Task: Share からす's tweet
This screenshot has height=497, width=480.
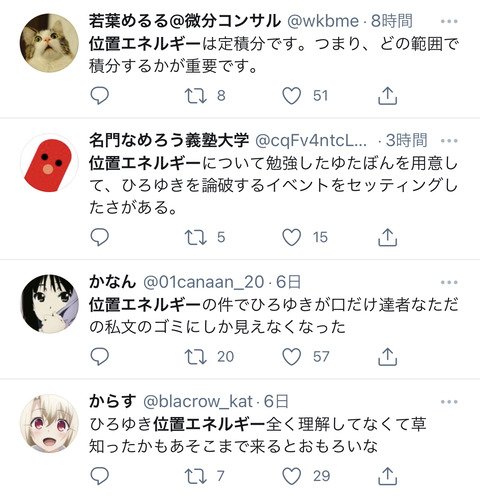Action: pyautogui.click(x=388, y=476)
